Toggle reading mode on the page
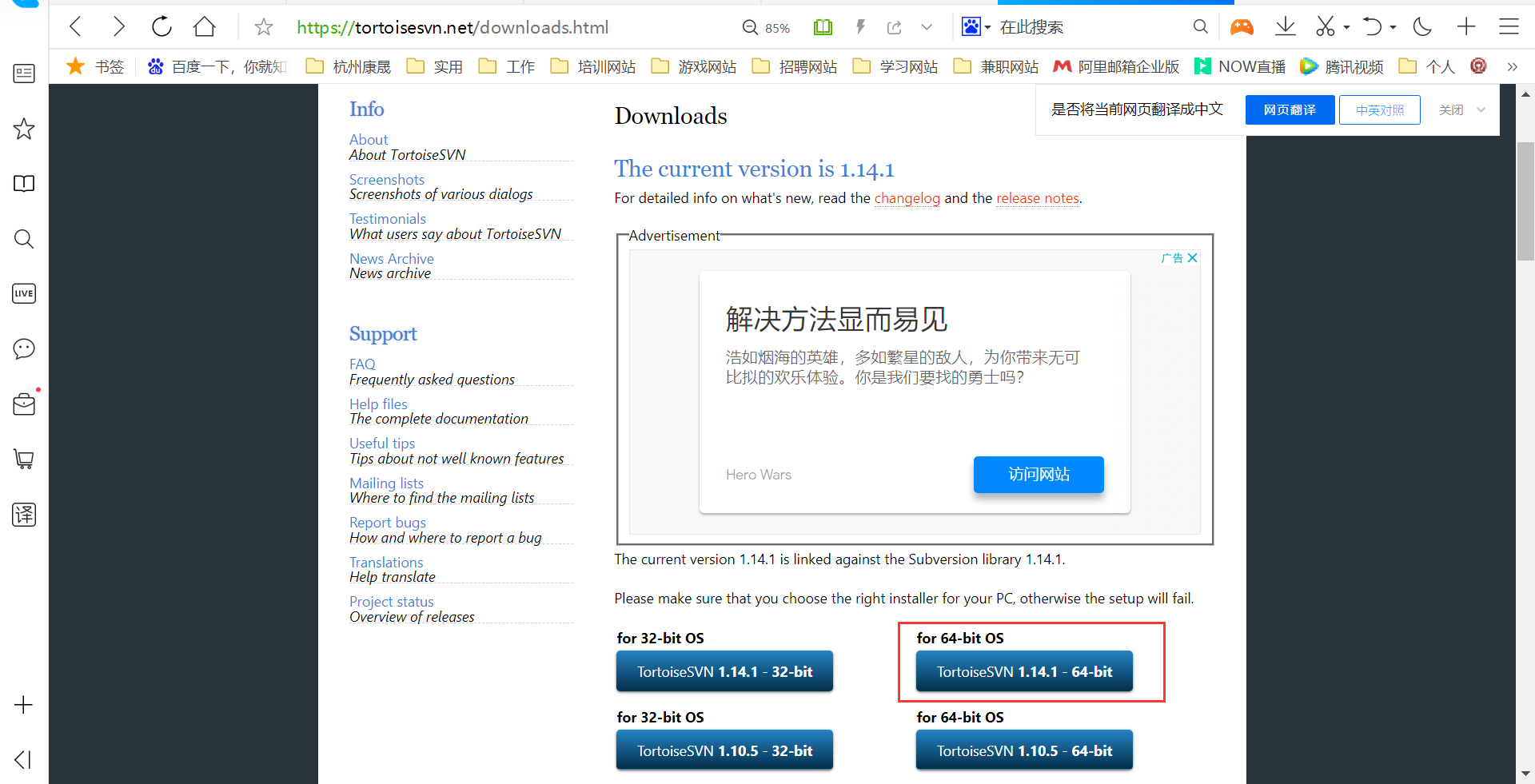Image resolution: width=1535 pixels, height=784 pixels. point(823,26)
